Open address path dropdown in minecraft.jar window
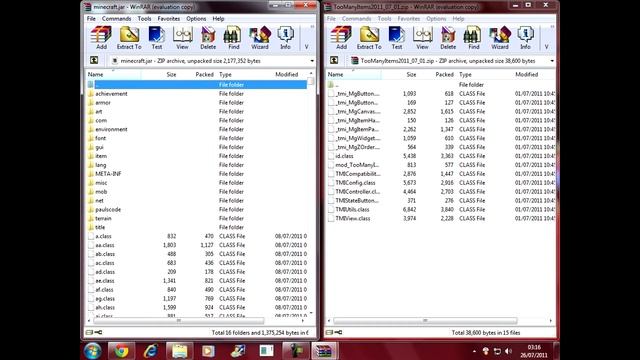640x360 pixels. 312,61
